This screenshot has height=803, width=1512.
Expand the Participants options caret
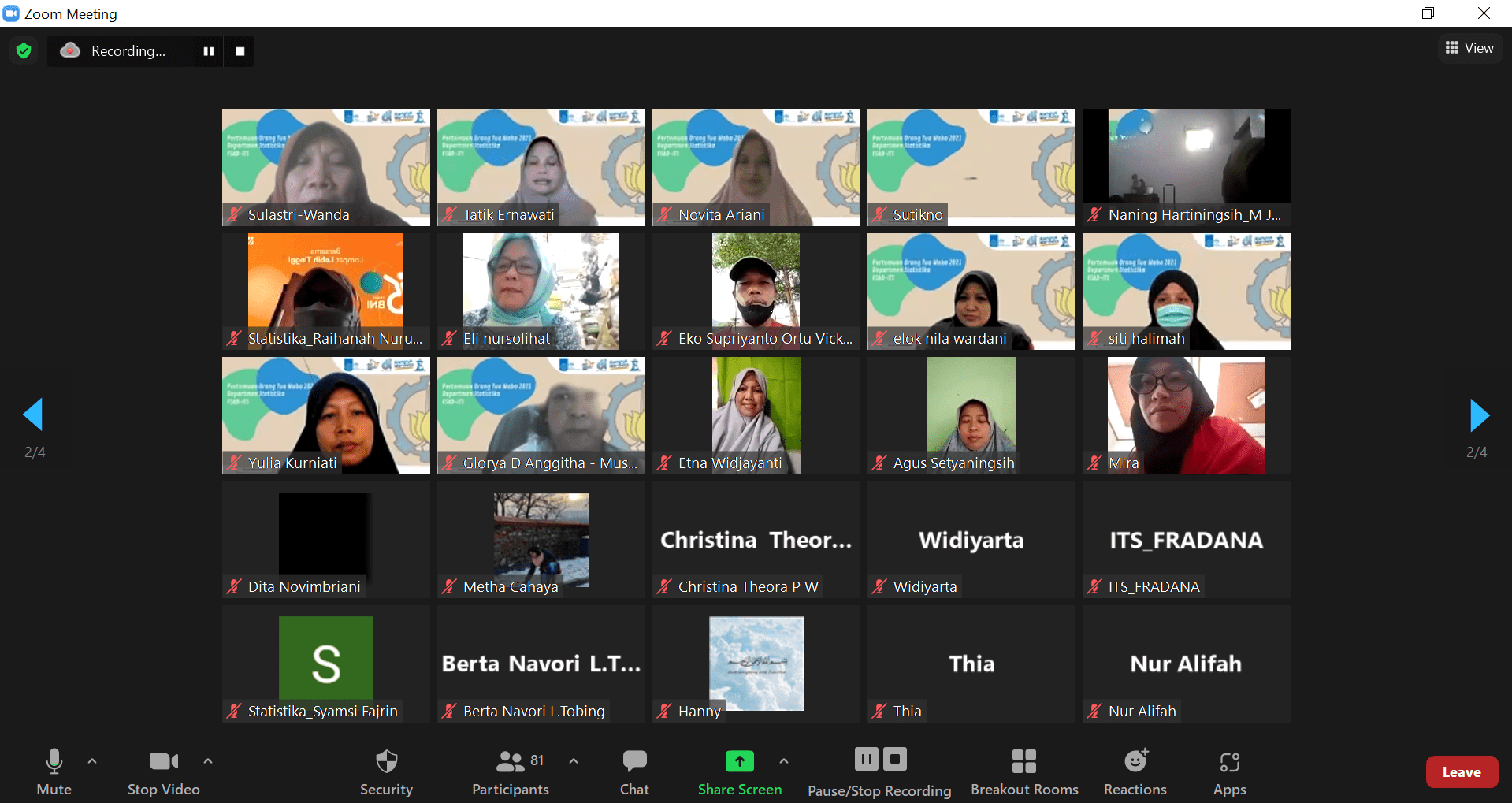pyautogui.click(x=574, y=761)
